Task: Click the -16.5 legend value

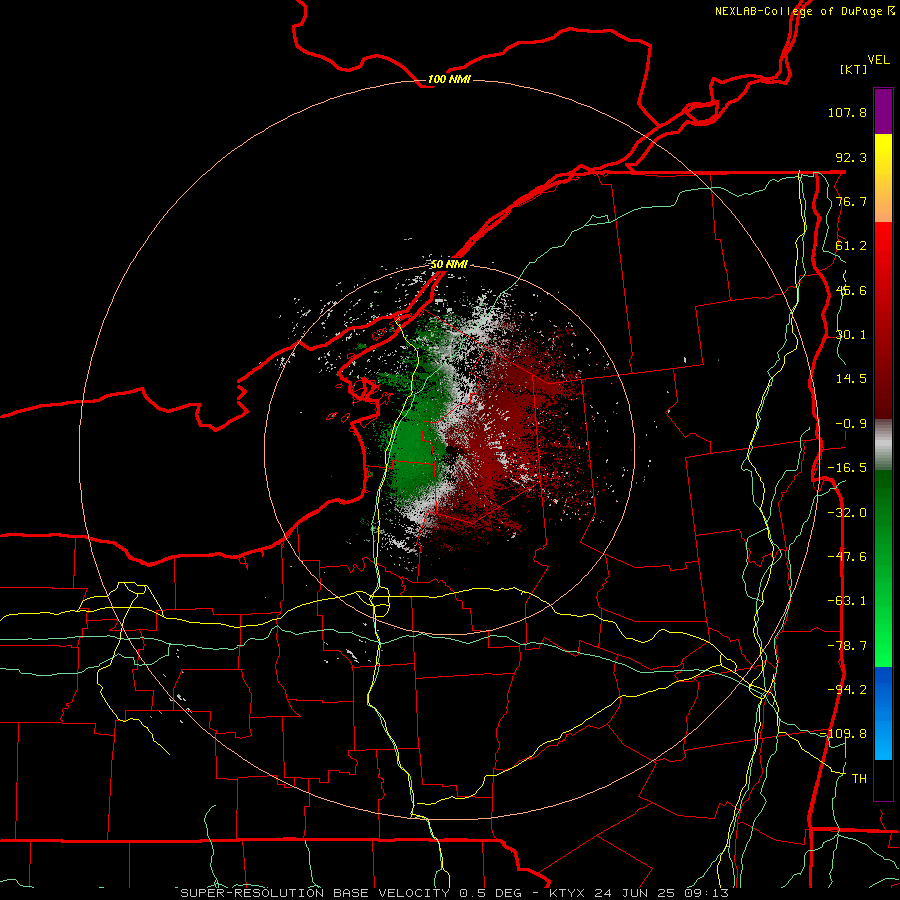Action: pos(847,468)
